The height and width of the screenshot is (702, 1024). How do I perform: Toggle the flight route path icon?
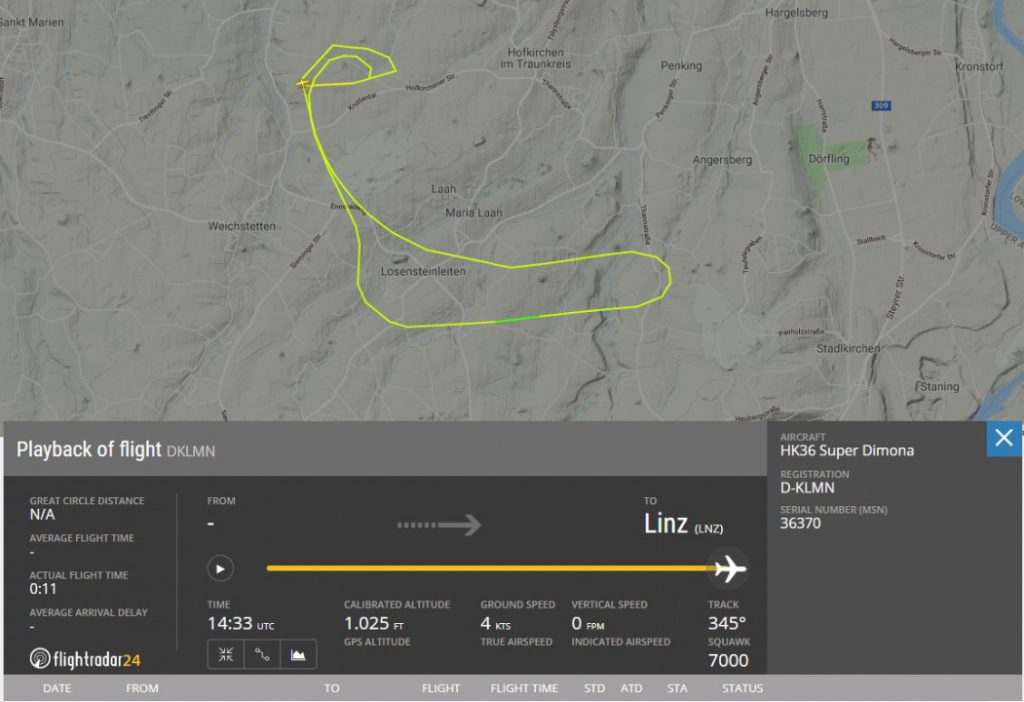pos(262,654)
